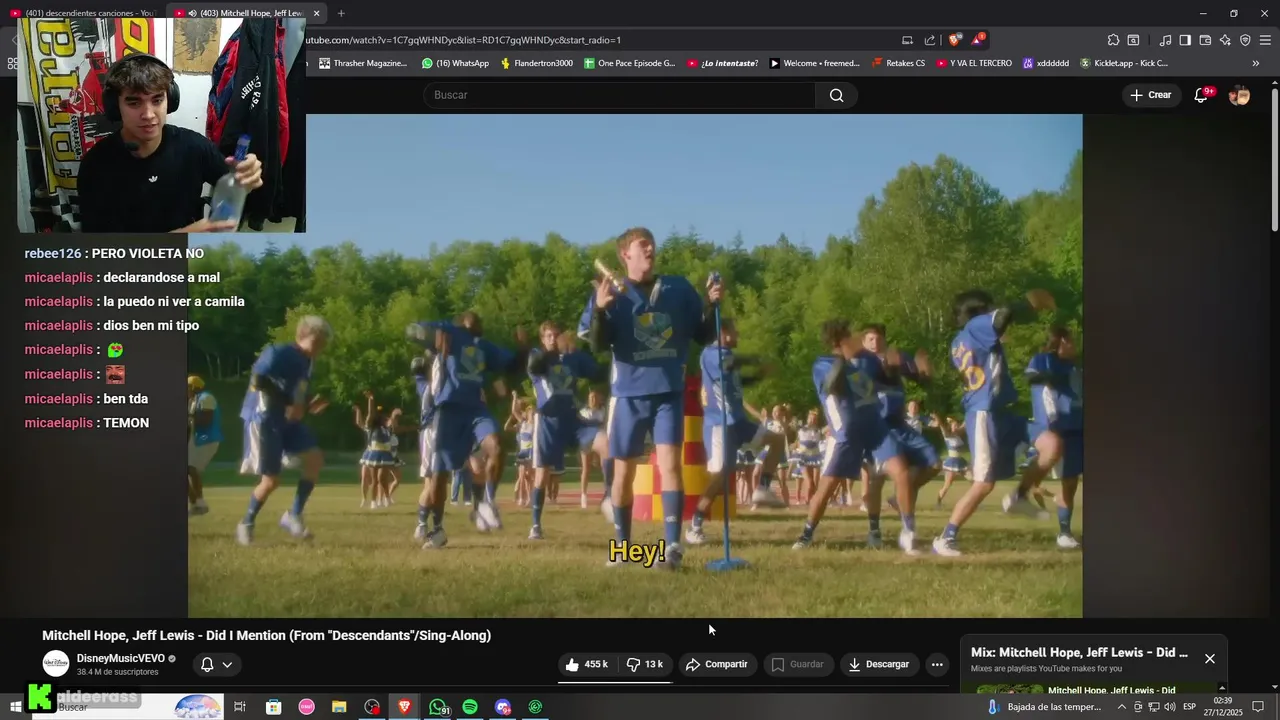Open the (16) WhatsApp bookmark

[x=455, y=63]
